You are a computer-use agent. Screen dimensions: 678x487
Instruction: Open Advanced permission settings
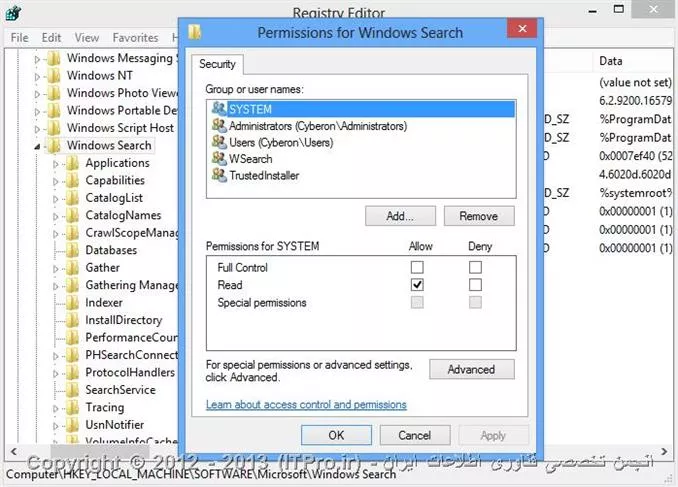[x=471, y=369]
